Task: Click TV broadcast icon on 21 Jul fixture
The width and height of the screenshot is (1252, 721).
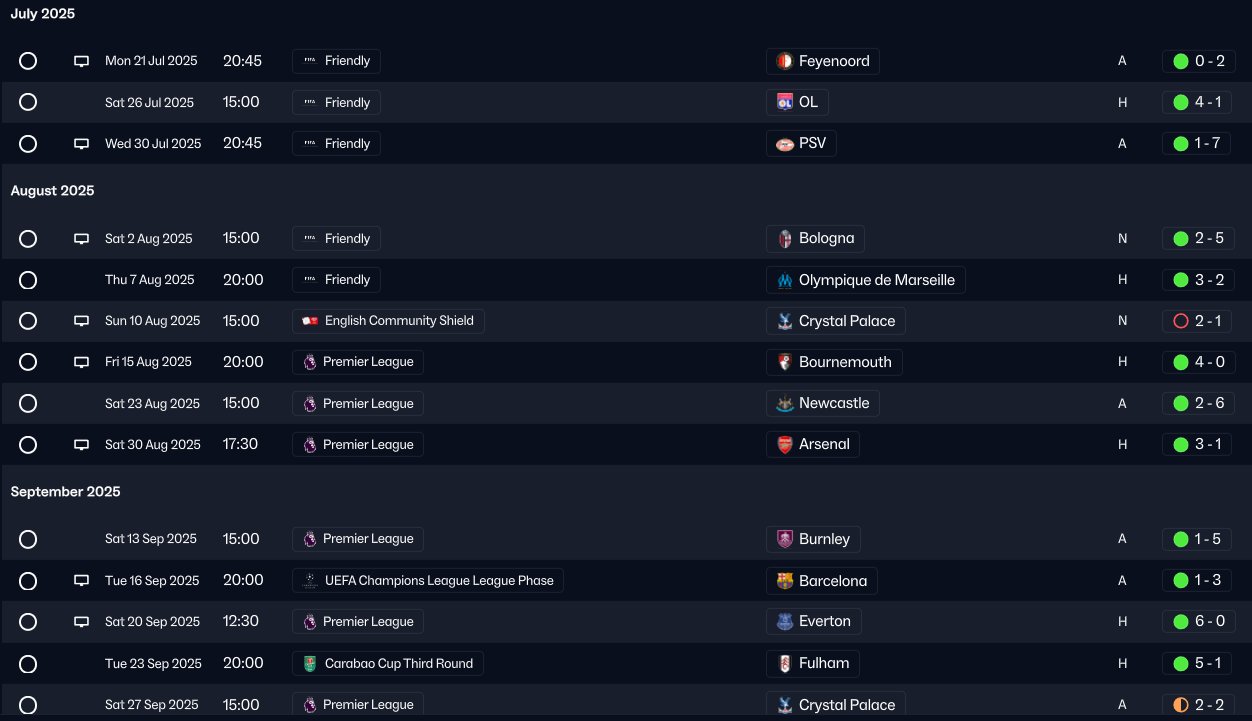Action: click(x=82, y=61)
